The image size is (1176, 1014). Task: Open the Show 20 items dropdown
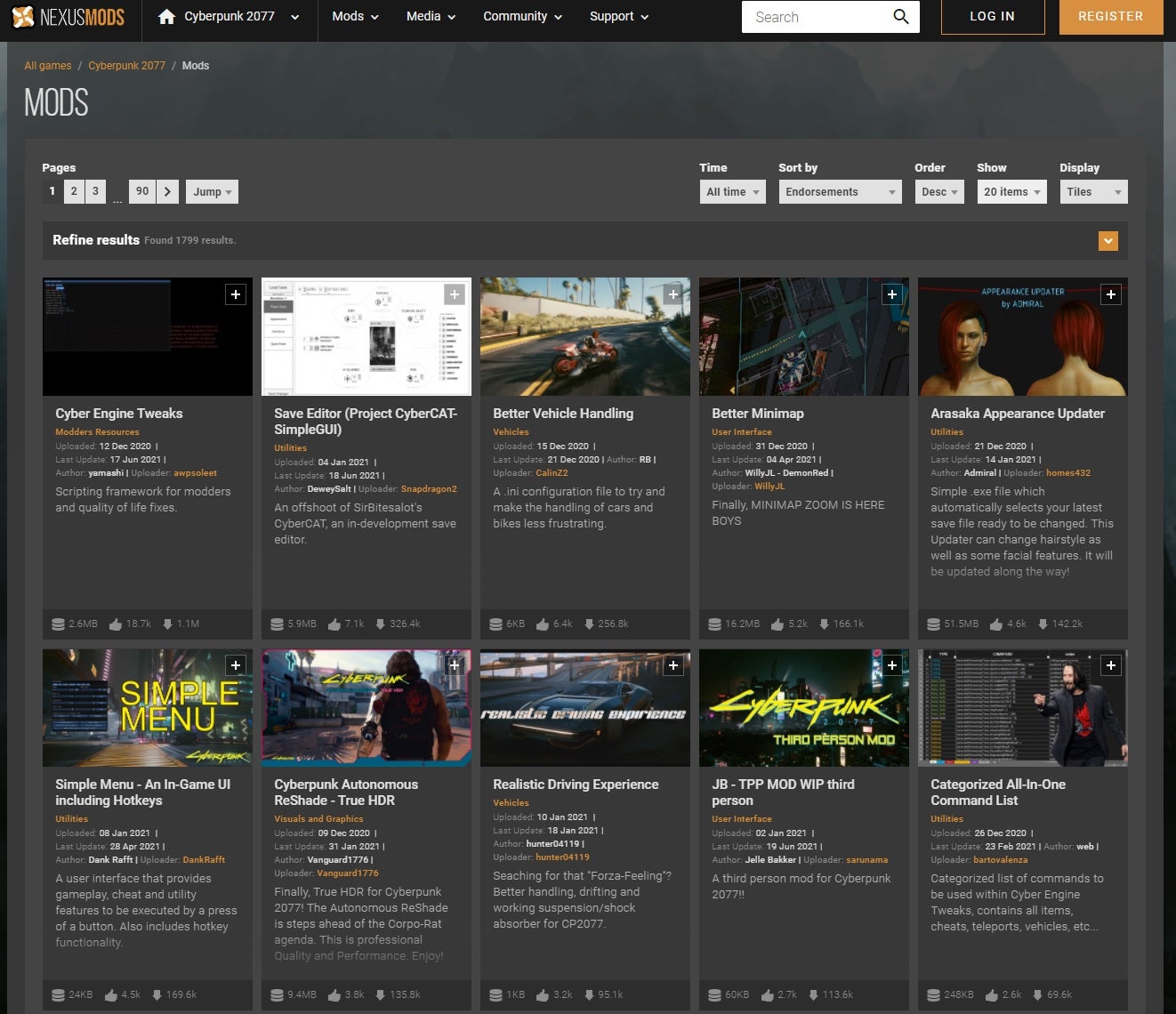(1011, 192)
